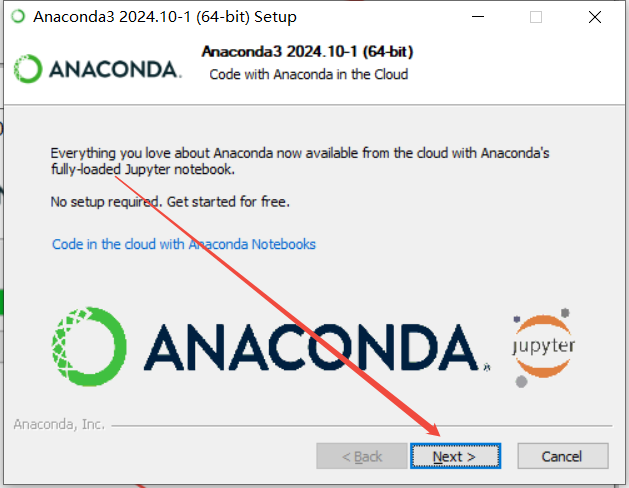This screenshot has width=629, height=488.
Task: Click the large green Anaconda ring logo
Action: [89, 346]
